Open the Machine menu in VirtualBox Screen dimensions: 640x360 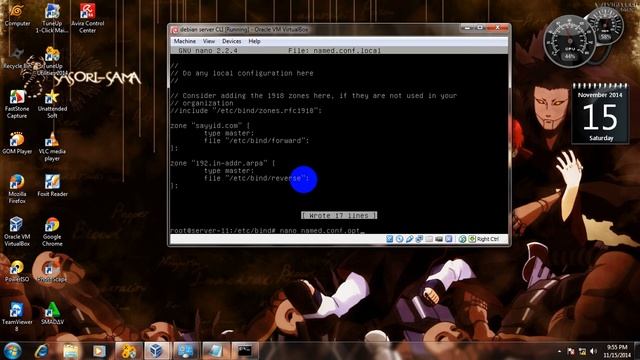(184, 41)
